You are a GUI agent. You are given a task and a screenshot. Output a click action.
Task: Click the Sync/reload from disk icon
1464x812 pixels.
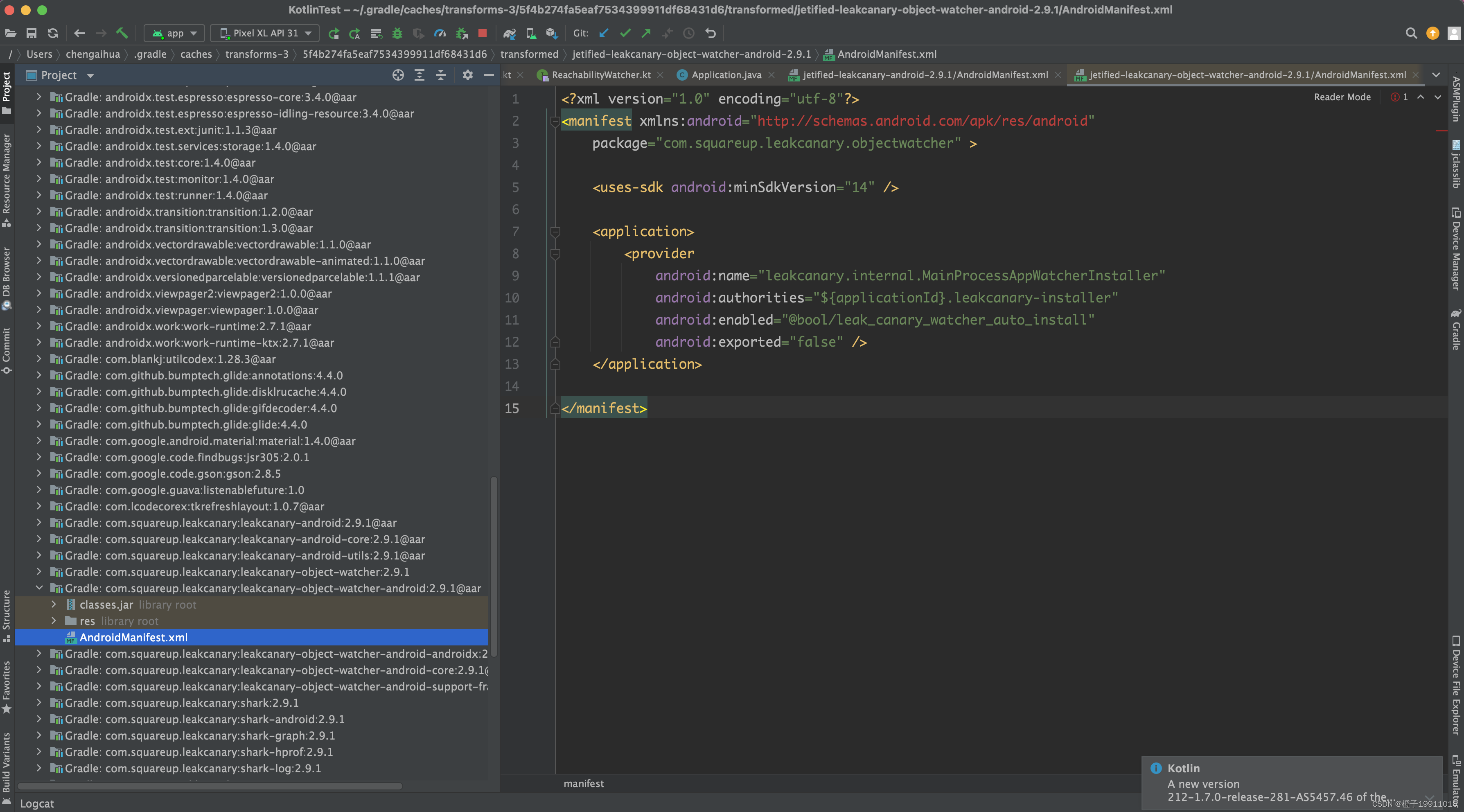53,34
